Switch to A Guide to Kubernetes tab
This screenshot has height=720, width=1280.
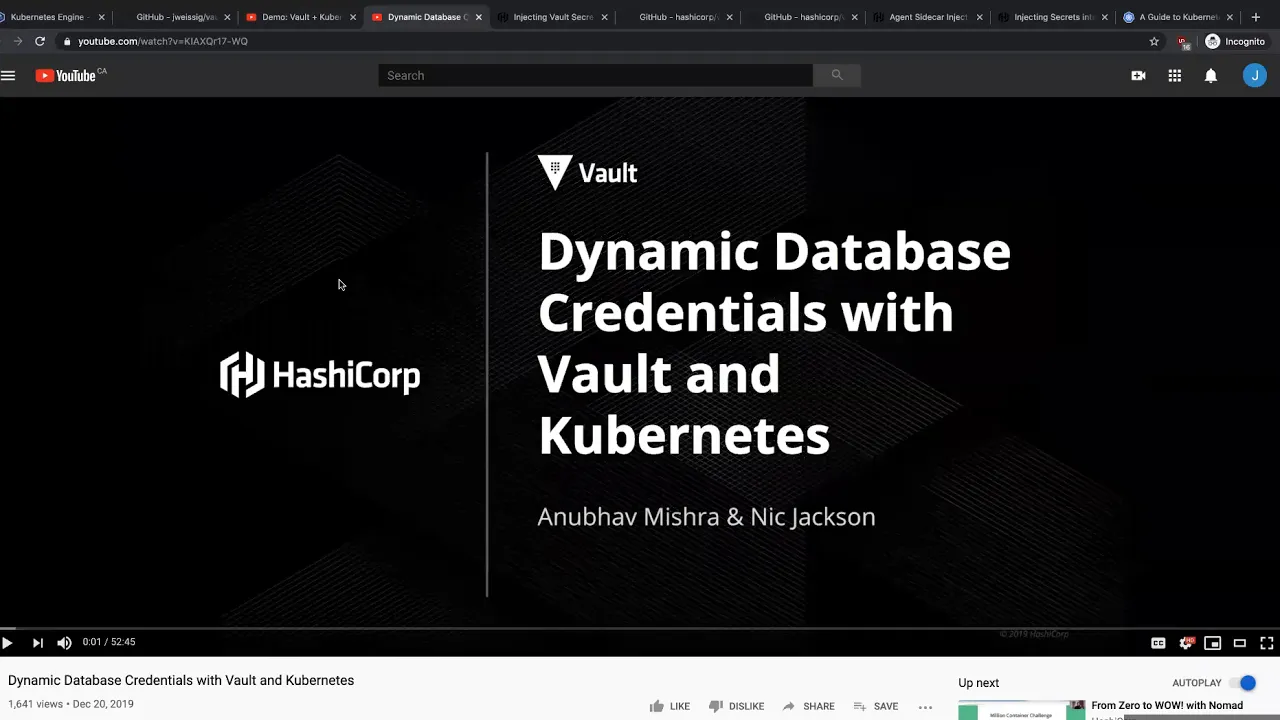tap(1178, 17)
